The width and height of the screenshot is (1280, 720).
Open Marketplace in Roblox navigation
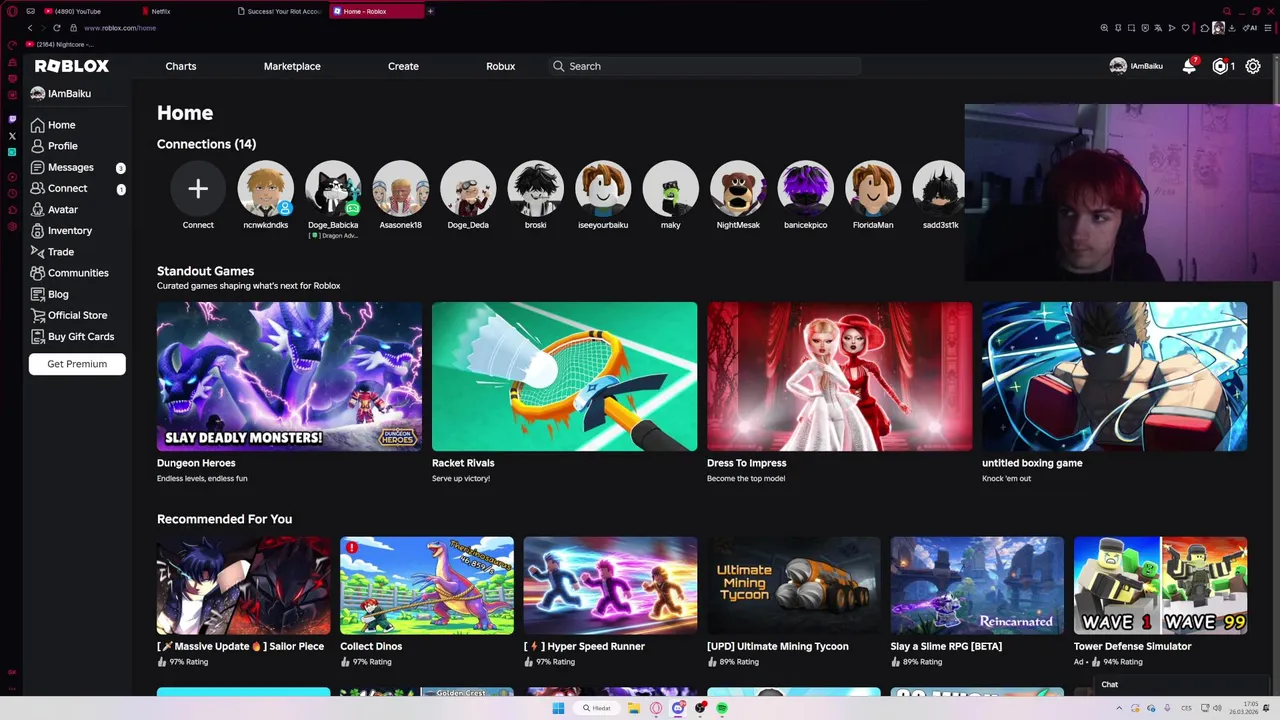pos(292,66)
